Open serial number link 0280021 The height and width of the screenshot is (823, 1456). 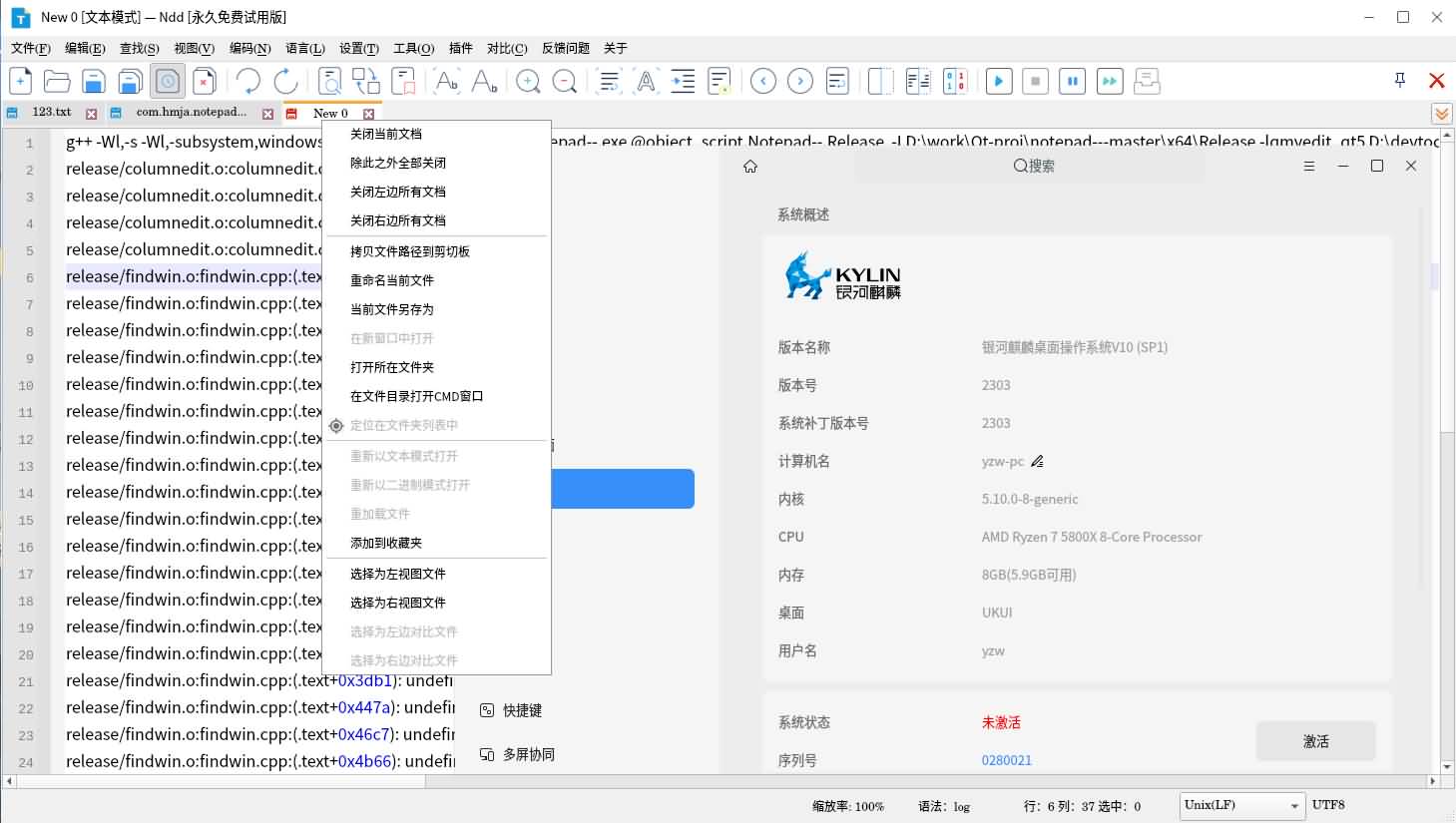pos(1006,759)
